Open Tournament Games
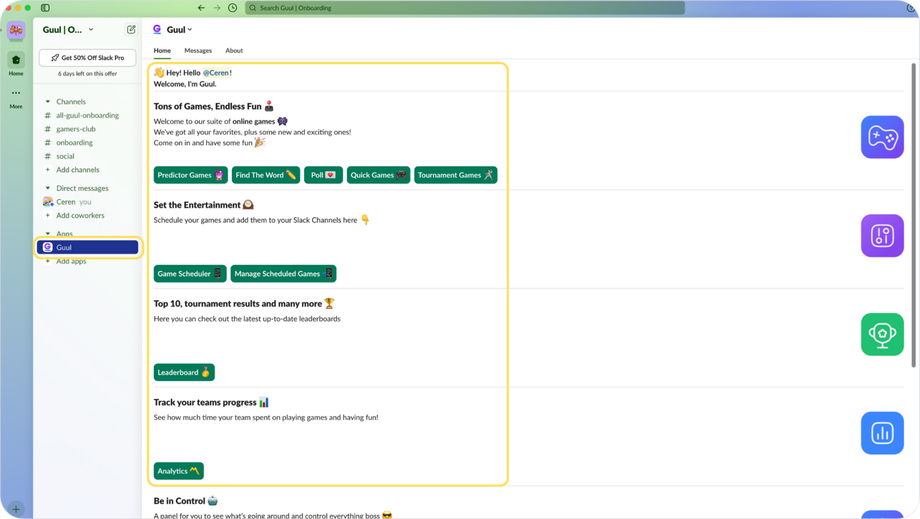 456,175
